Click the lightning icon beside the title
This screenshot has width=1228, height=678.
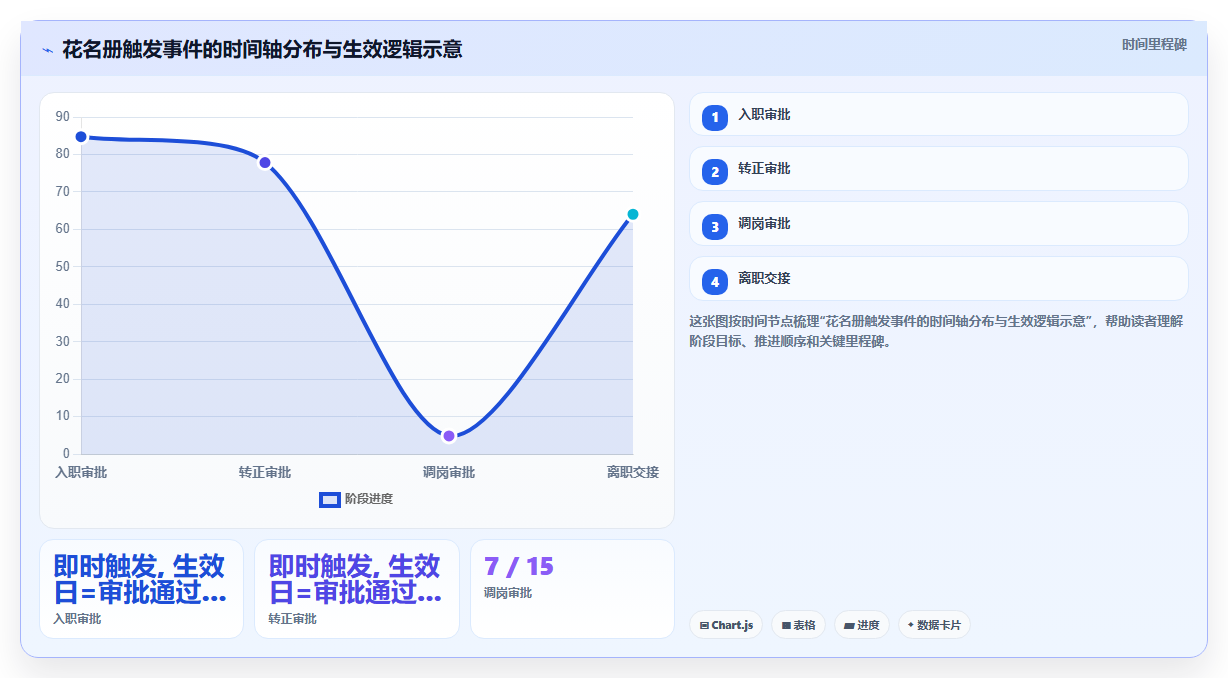click(x=47, y=50)
